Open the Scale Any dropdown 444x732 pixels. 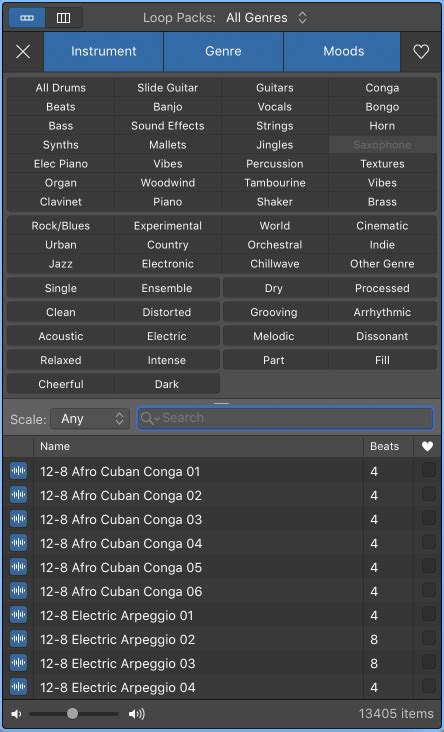coord(90,418)
